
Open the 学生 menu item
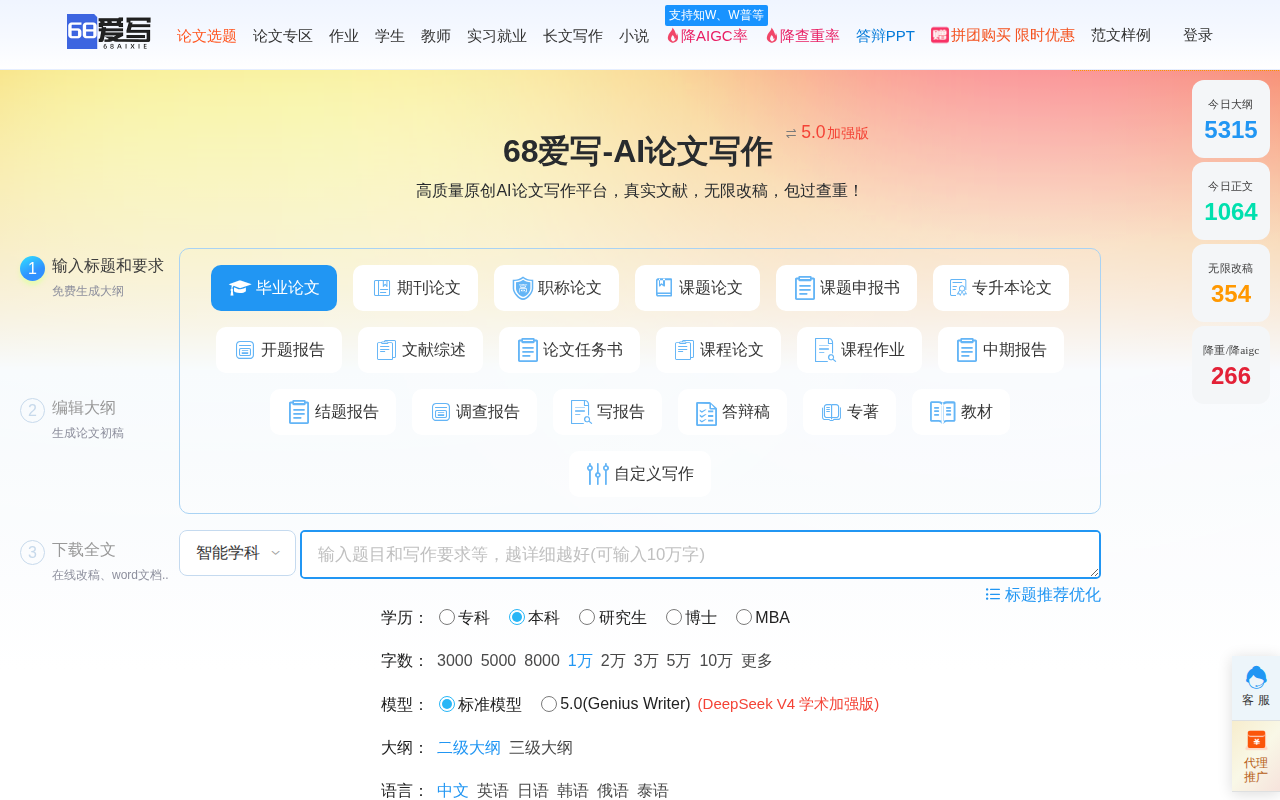point(390,36)
